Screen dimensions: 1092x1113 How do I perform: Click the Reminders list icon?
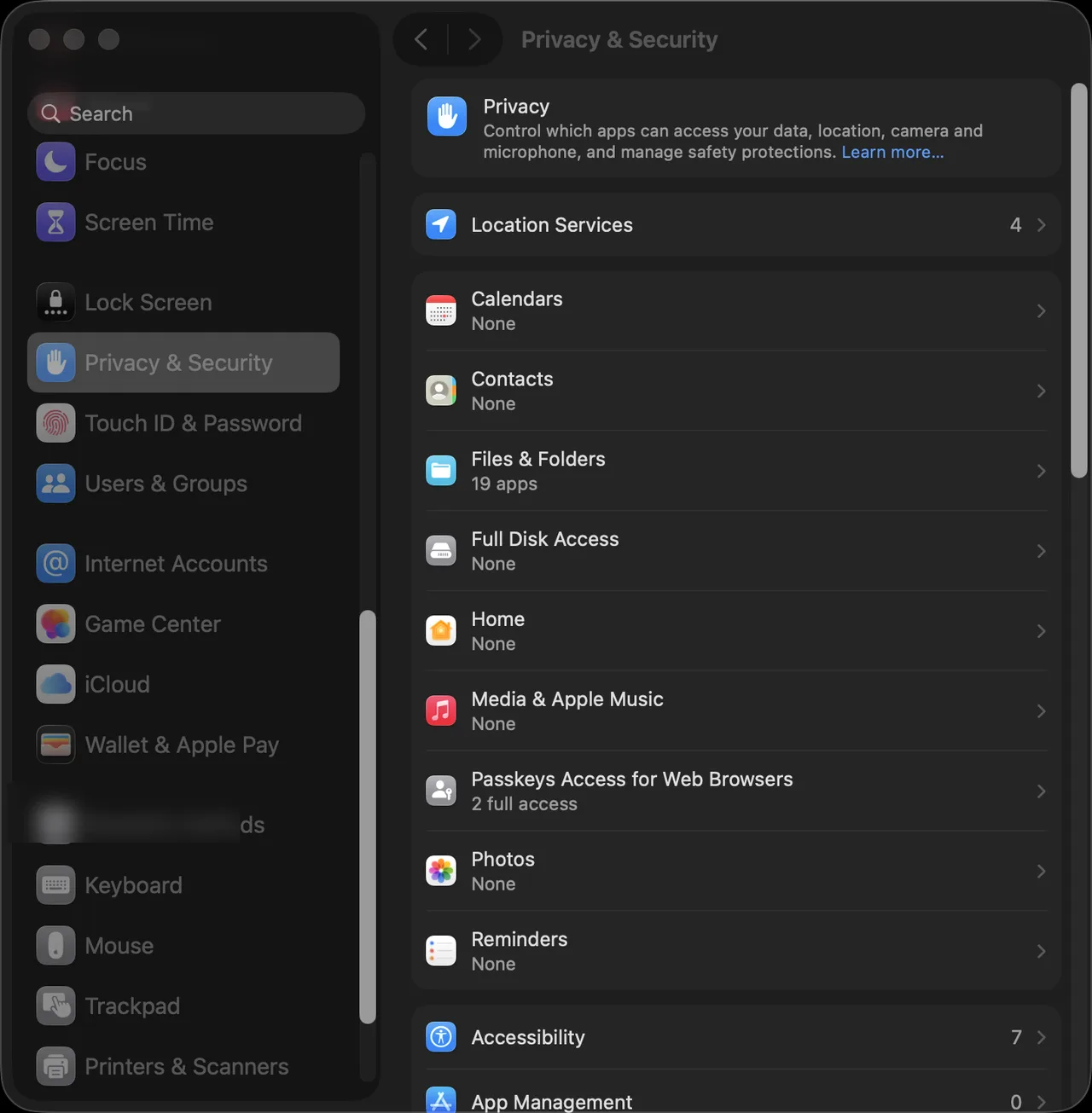(441, 951)
